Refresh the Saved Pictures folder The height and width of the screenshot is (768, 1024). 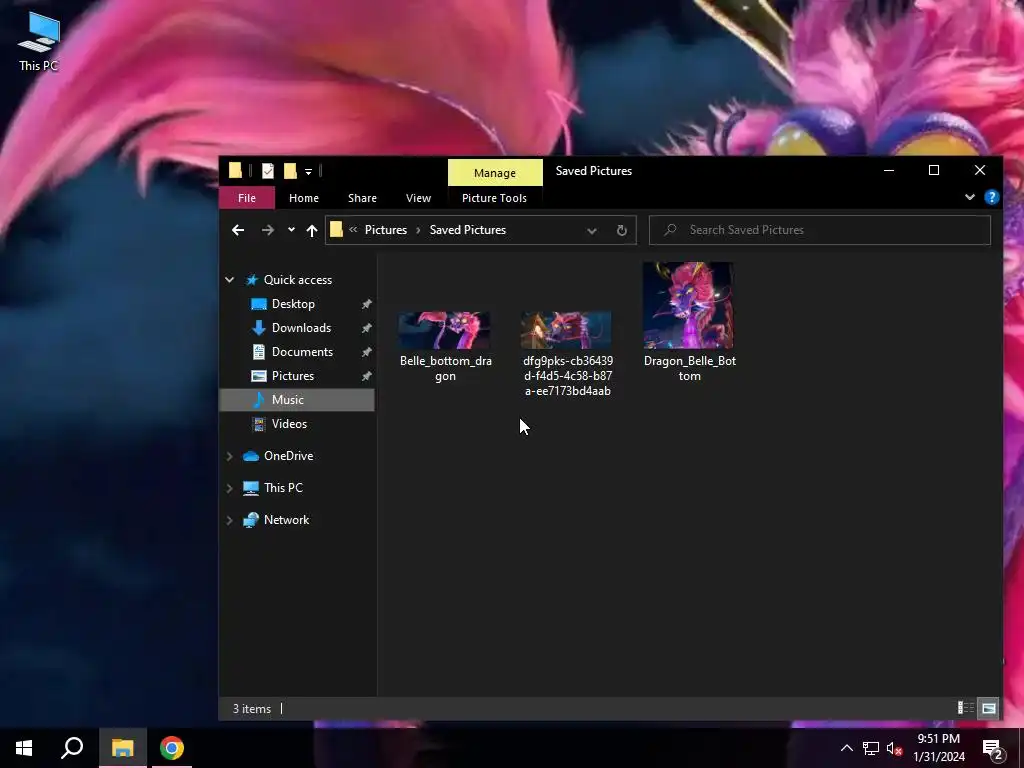click(x=622, y=230)
